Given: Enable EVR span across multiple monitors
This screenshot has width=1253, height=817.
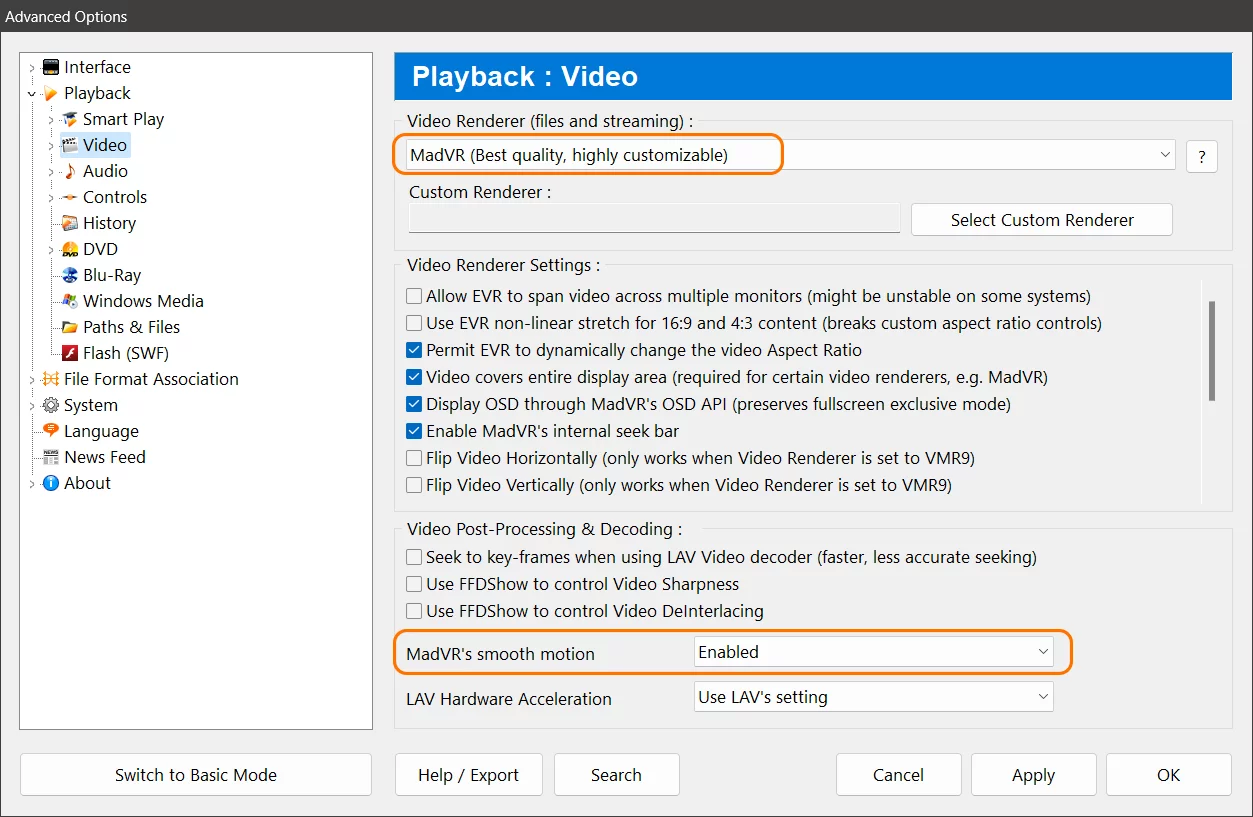Looking at the screenshot, I should click(414, 297).
